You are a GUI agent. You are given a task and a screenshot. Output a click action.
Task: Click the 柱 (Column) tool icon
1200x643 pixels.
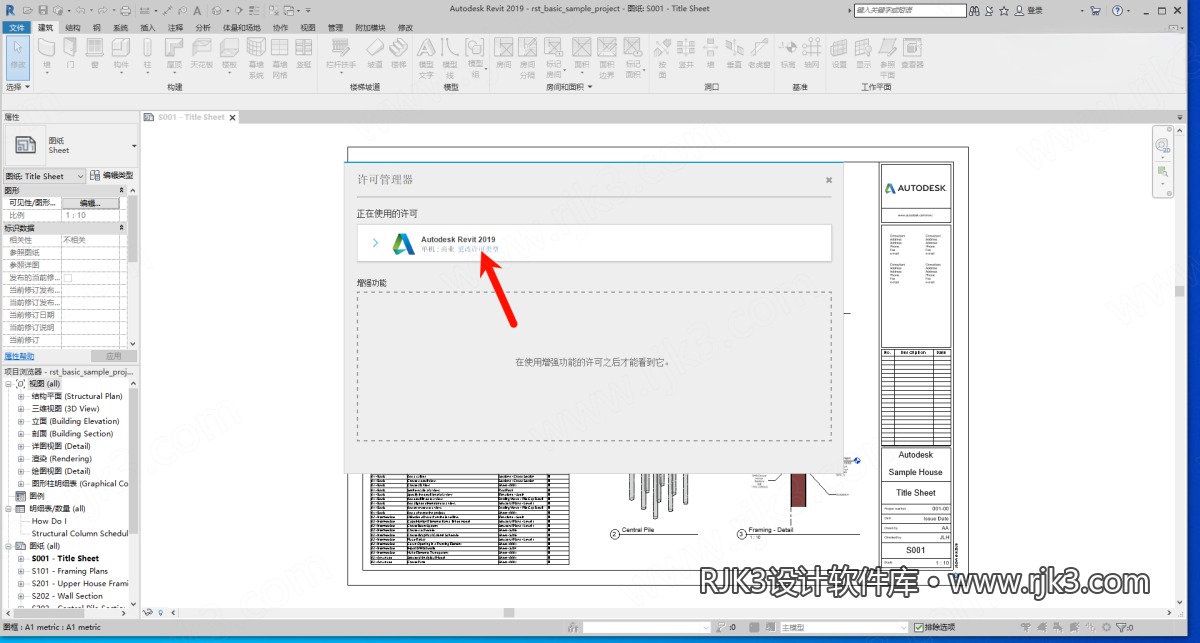coord(148,48)
